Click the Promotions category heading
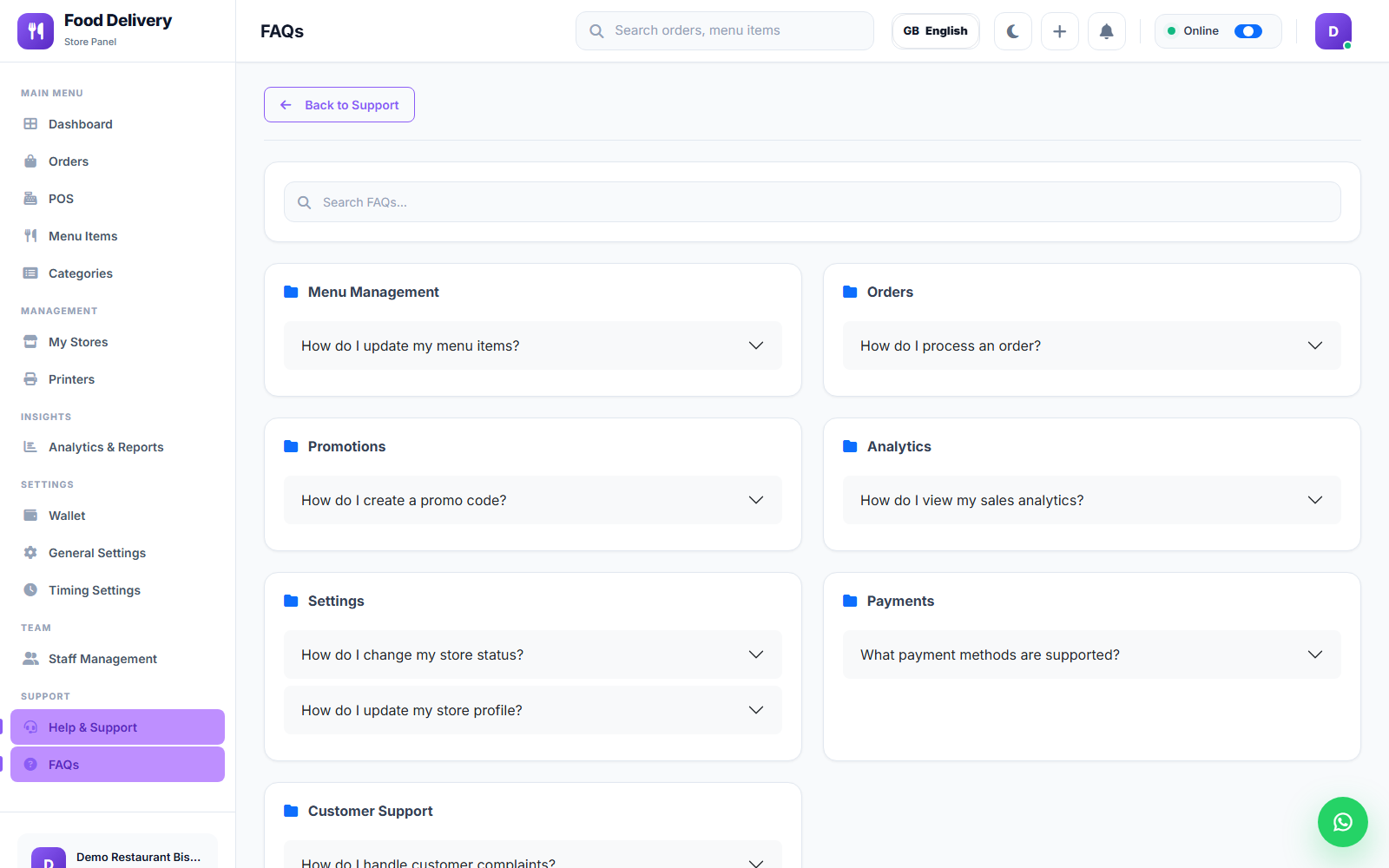This screenshot has height=868, width=1389. point(346,446)
